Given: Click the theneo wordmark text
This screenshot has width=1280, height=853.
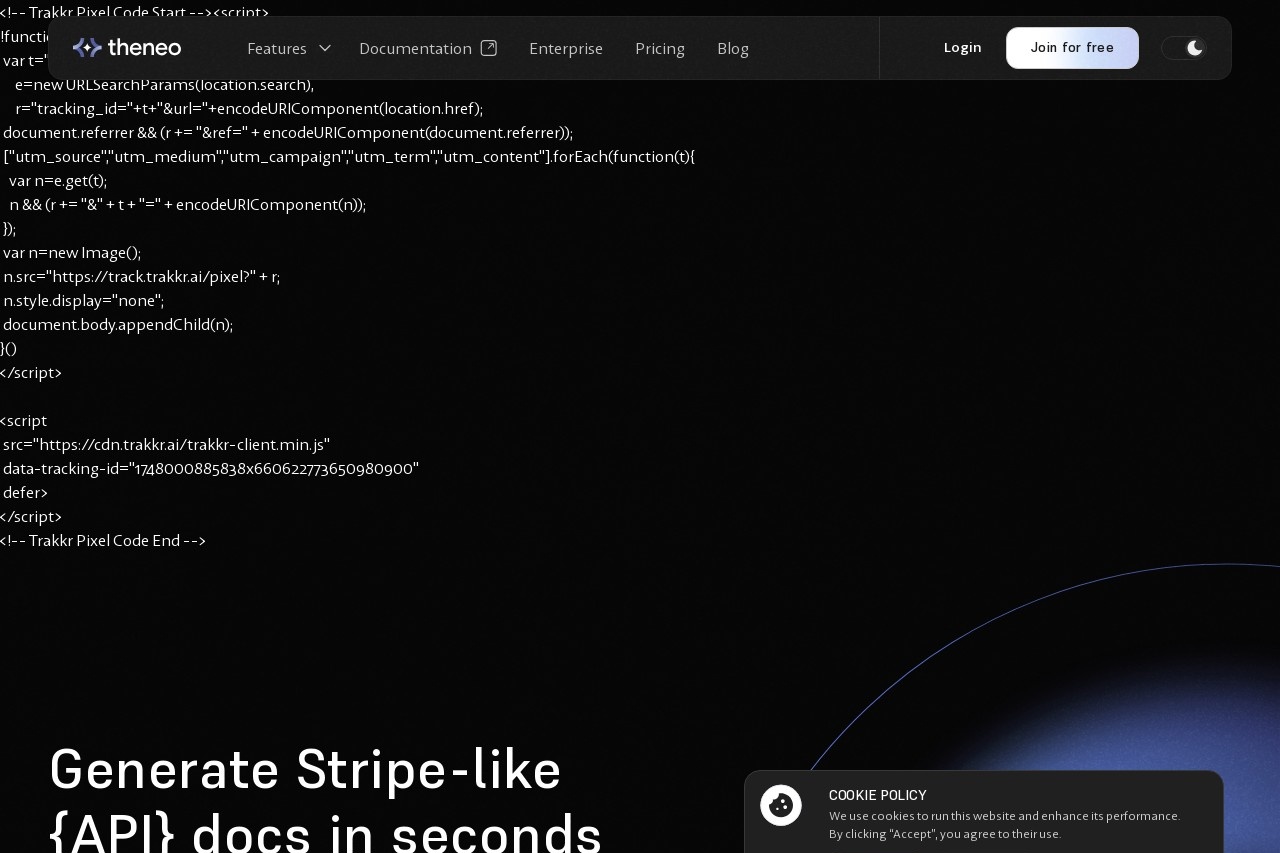Looking at the screenshot, I should tap(145, 48).
